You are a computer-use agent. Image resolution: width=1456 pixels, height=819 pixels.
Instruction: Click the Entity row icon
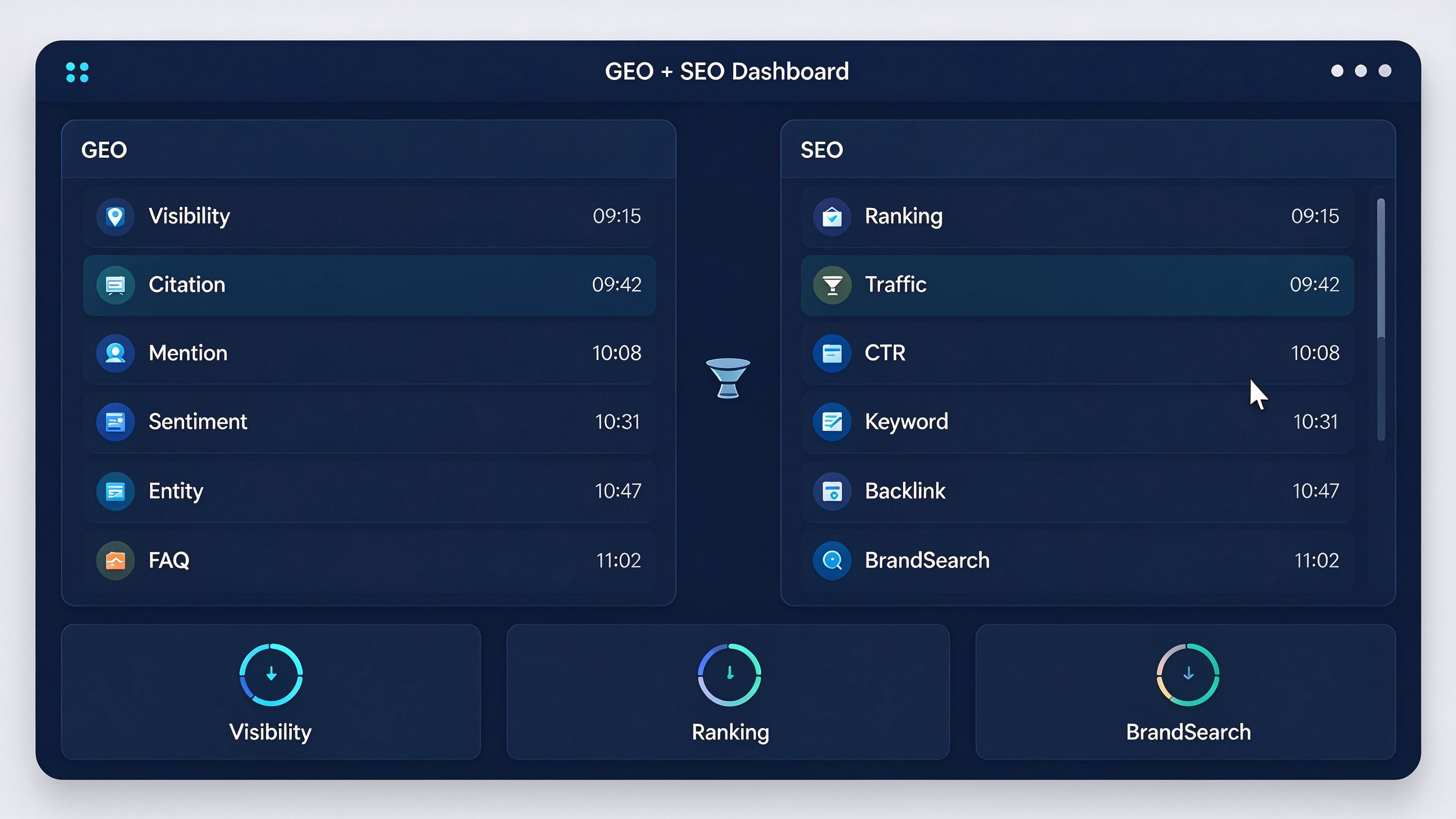click(115, 491)
